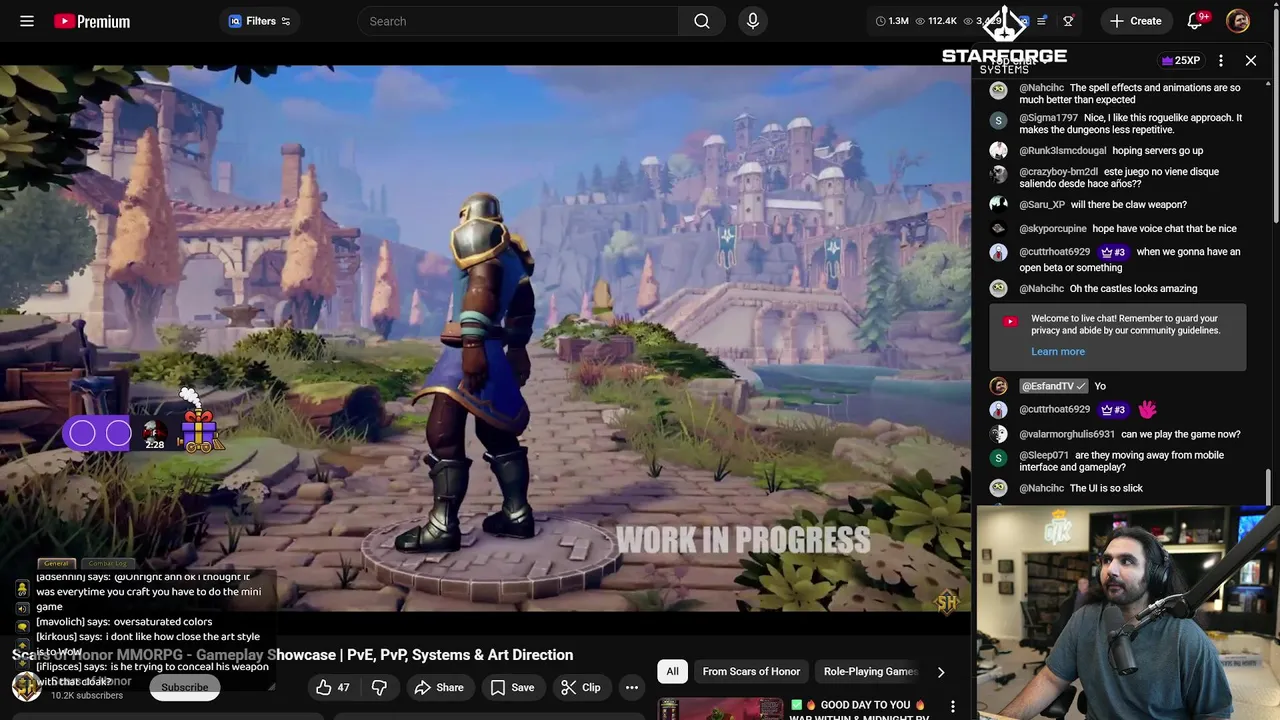Viewport: 1280px width, 720px height.
Task: Click the video player area
Action: click(x=485, y=336)
